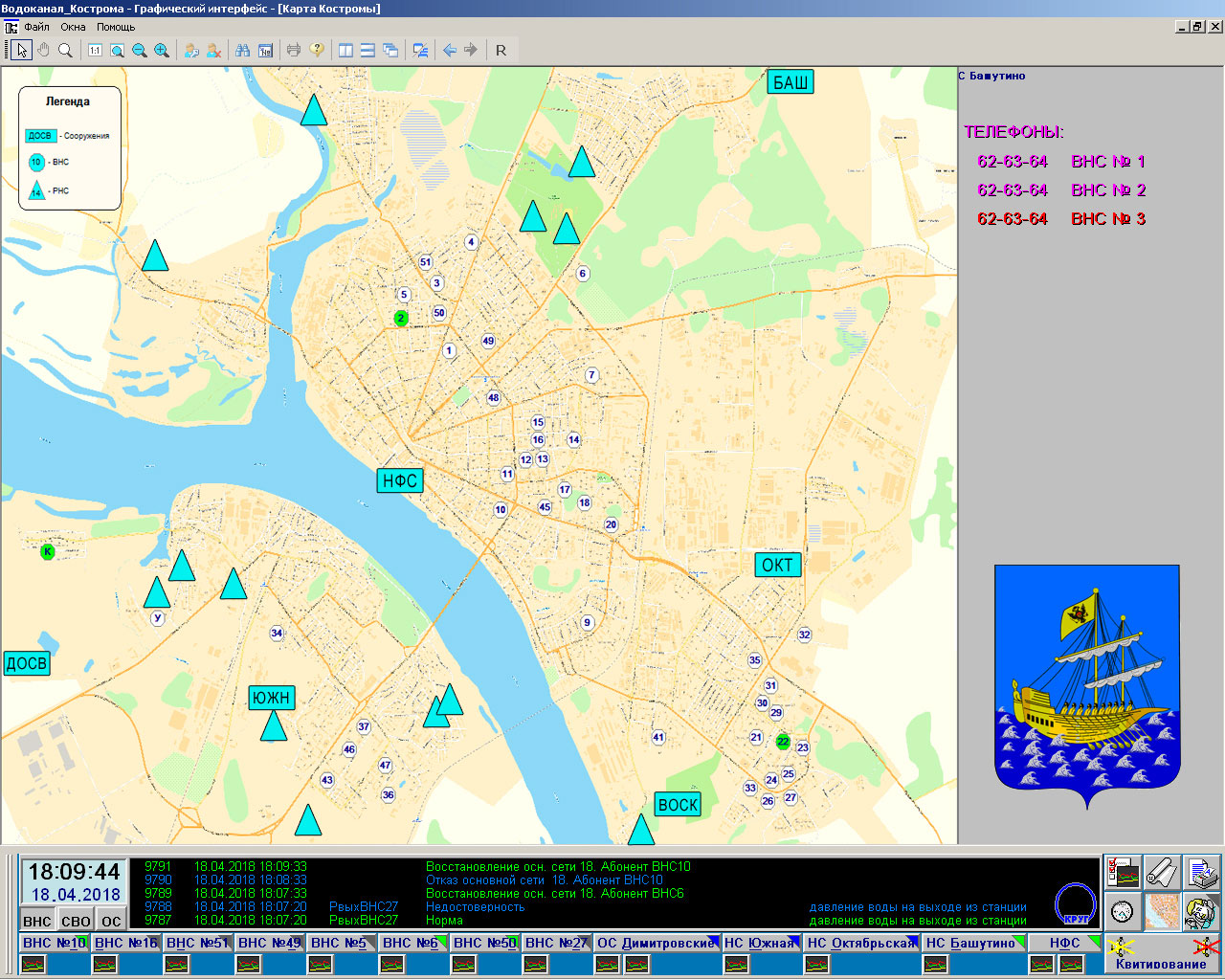This screenshot has height=980, width=1225.
Task: Switch to ВНС №50 station tab
Action: (485, 943)
